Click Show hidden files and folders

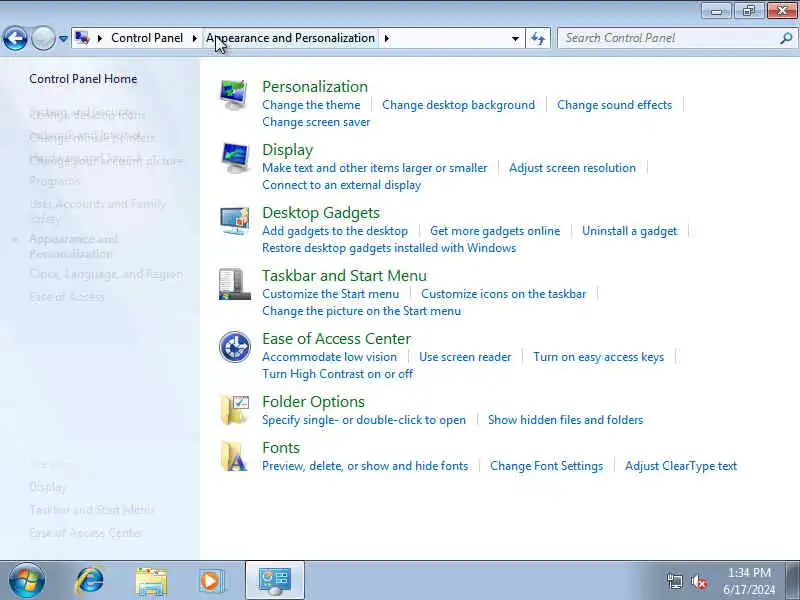(x=565, y=420)
